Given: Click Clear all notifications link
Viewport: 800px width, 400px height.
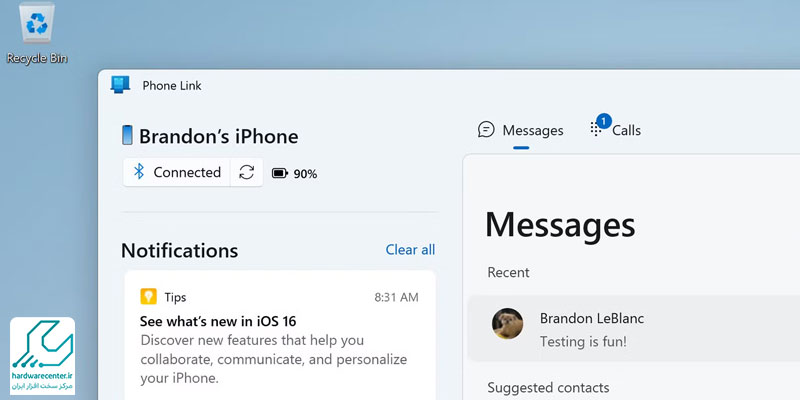Looking at the screenshot, I should tap(410, 249).
